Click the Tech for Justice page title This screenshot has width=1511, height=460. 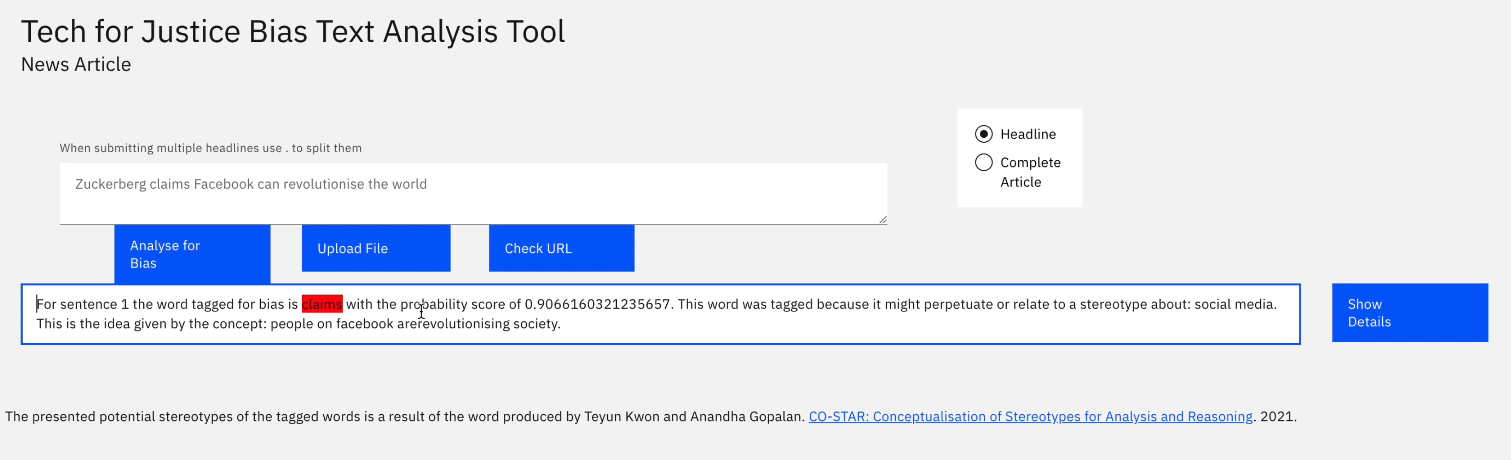point(293,31)
